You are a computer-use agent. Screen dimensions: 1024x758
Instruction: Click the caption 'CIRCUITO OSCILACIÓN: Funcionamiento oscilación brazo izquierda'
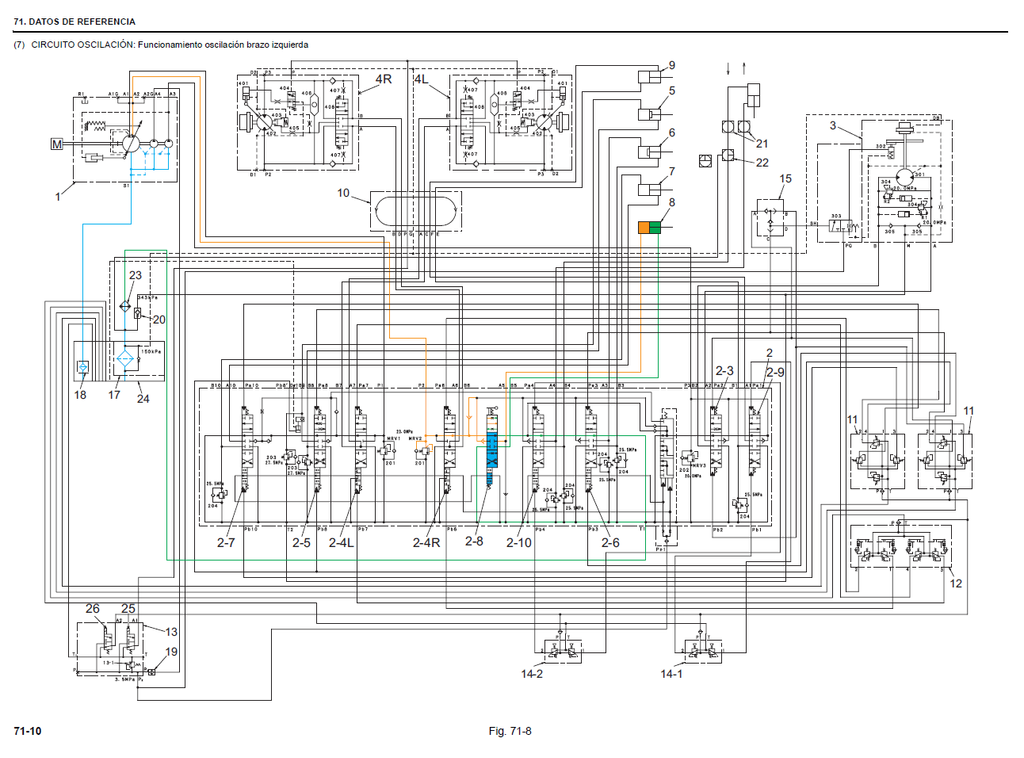pos(170,44)
